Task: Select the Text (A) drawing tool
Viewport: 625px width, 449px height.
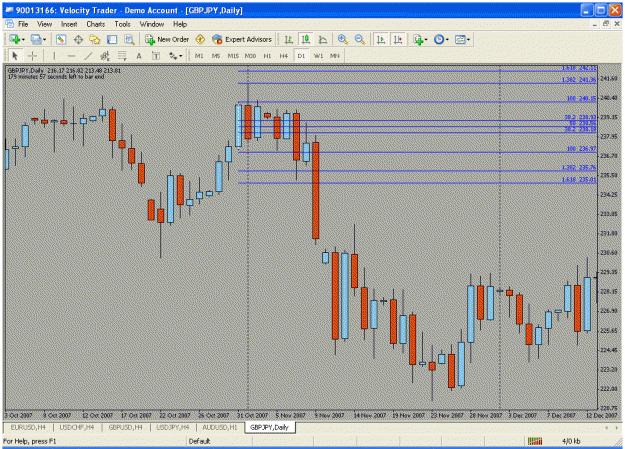Action: (x=139, y=56)
